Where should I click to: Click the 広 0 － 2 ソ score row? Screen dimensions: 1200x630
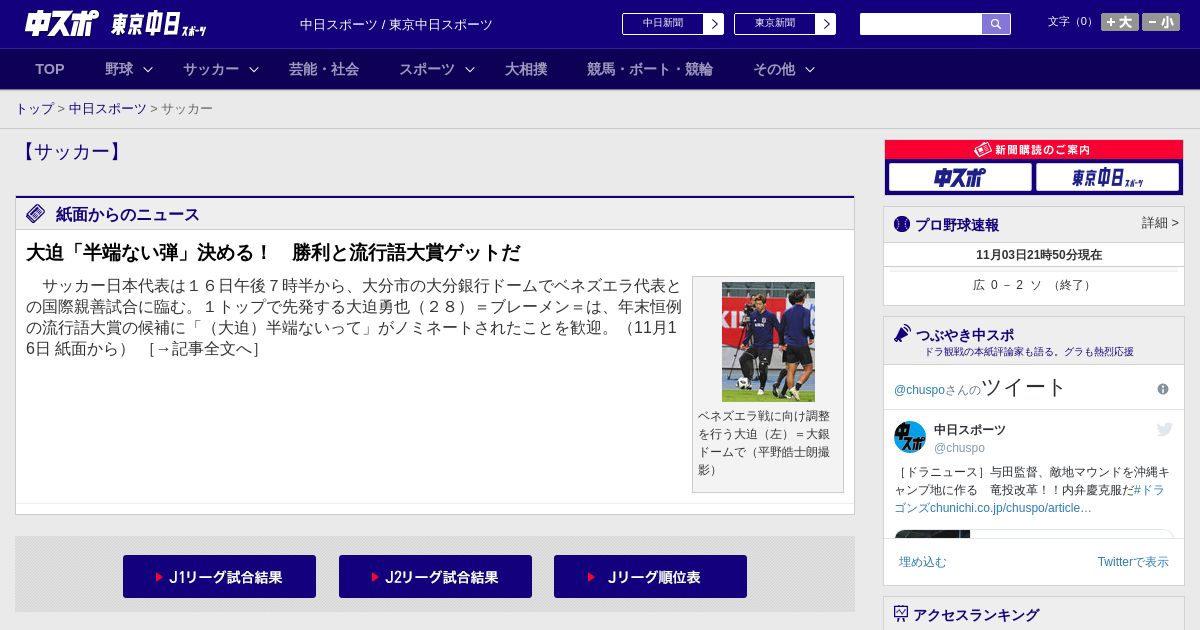click(x=1033, y=285)
